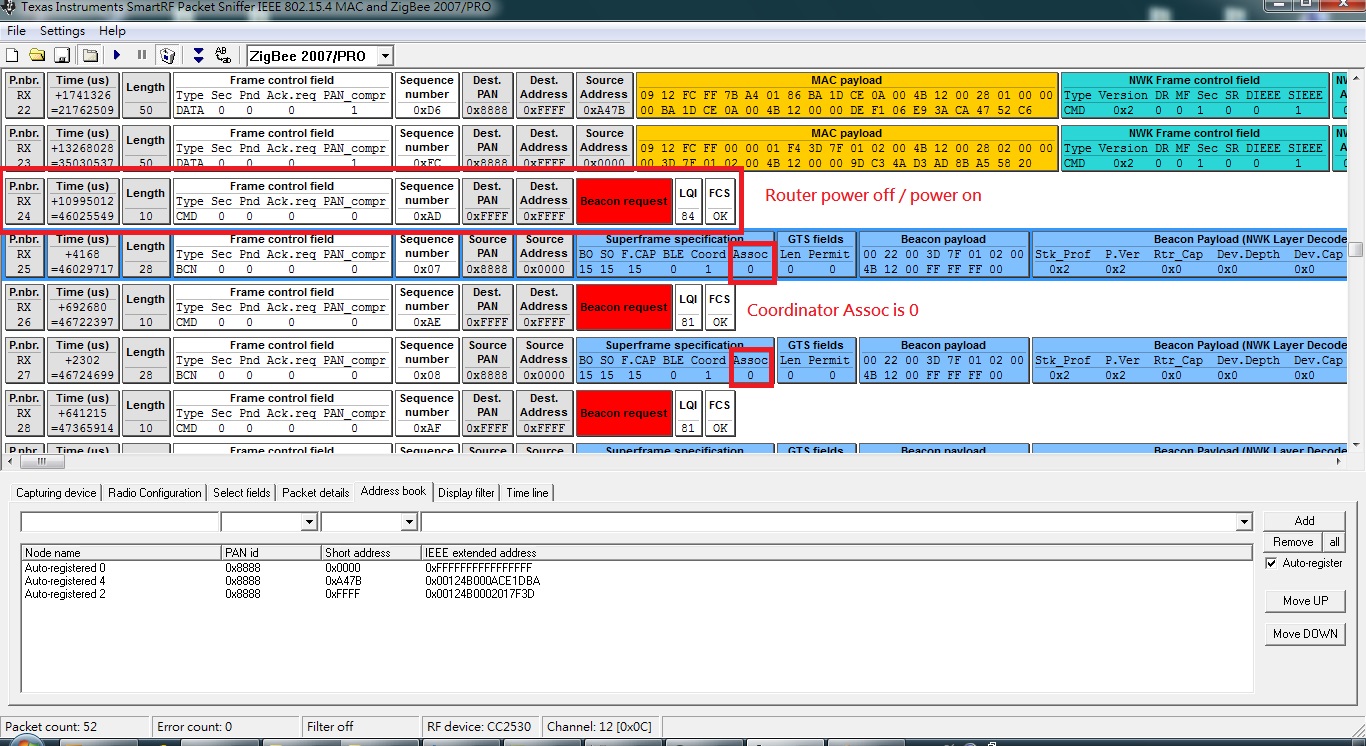Viewport: 1366px width, 746px height.
Task: Select the 'Auto-registered 0' address row
Action: click(637, 568)
